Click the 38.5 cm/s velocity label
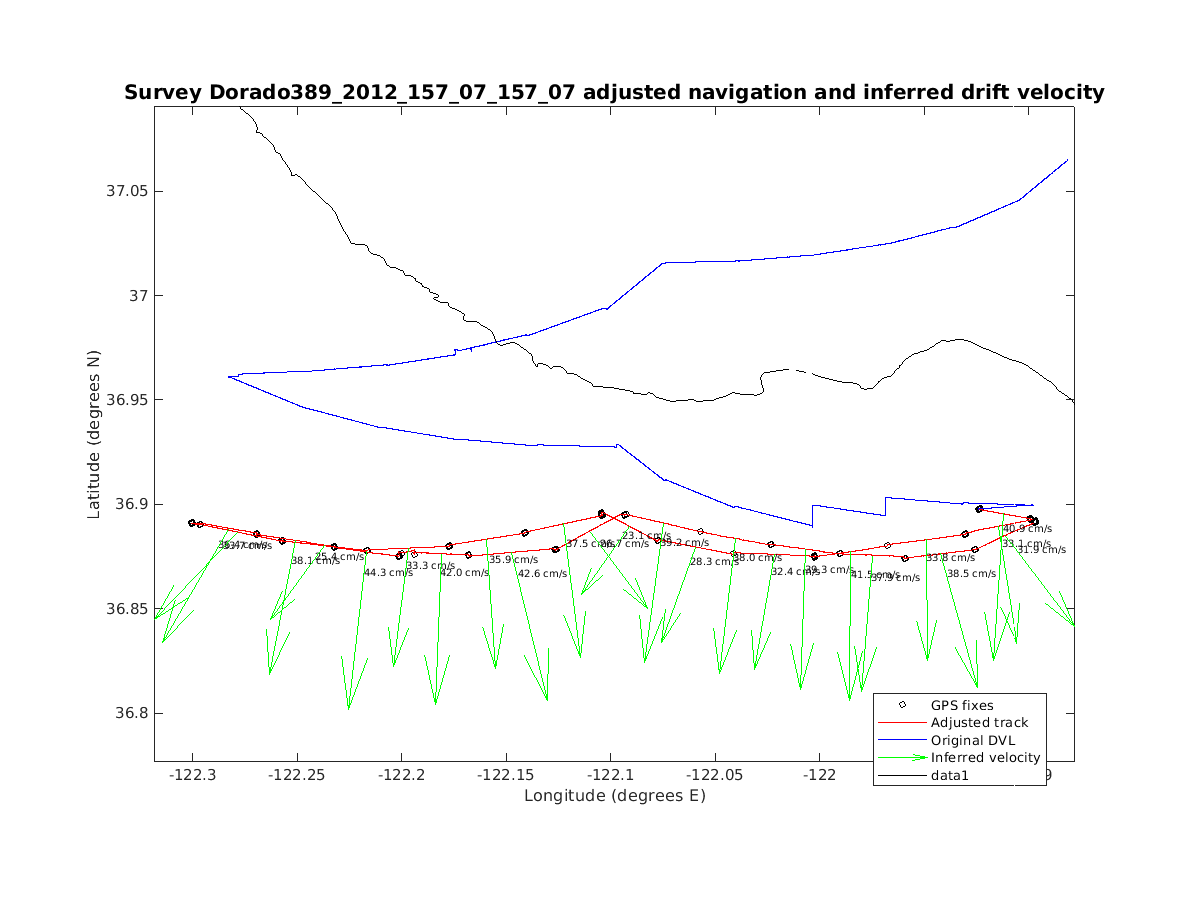Image resolution: width=1188 pixels, height=900 pixels. 972,574
